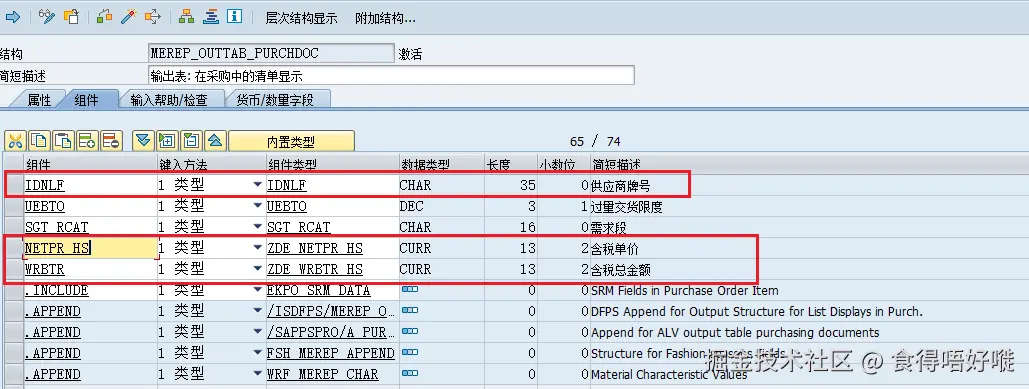Click the structure name field MEREP_OUTTAB_PURCHDOC

click(272, 54)
